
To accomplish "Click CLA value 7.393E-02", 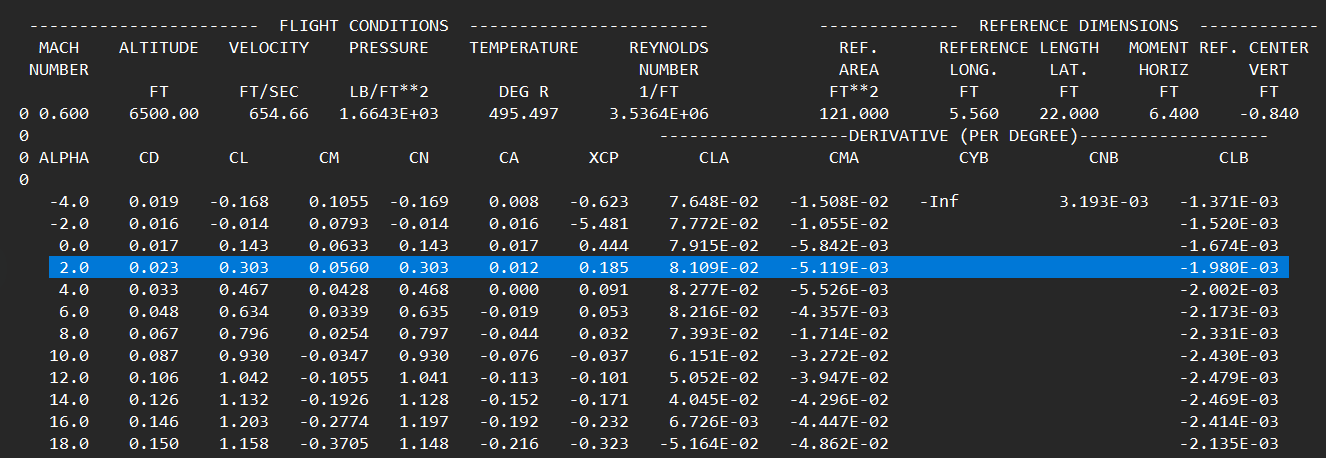I will pos(714,334).
